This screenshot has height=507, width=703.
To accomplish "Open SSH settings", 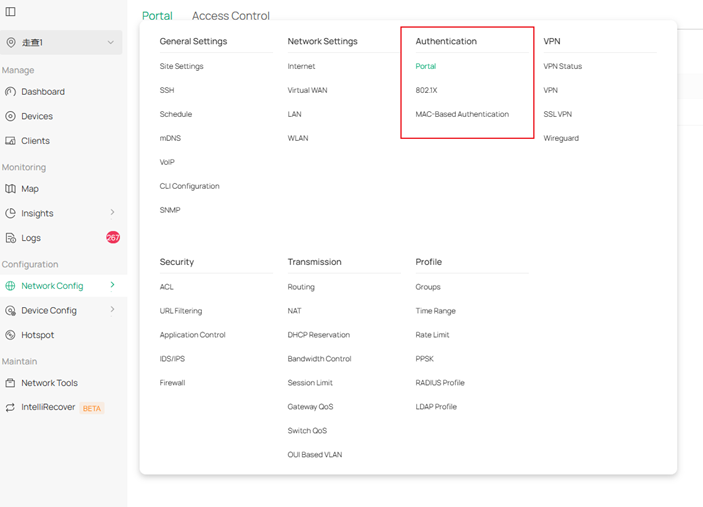I will (x=167, y=90).
